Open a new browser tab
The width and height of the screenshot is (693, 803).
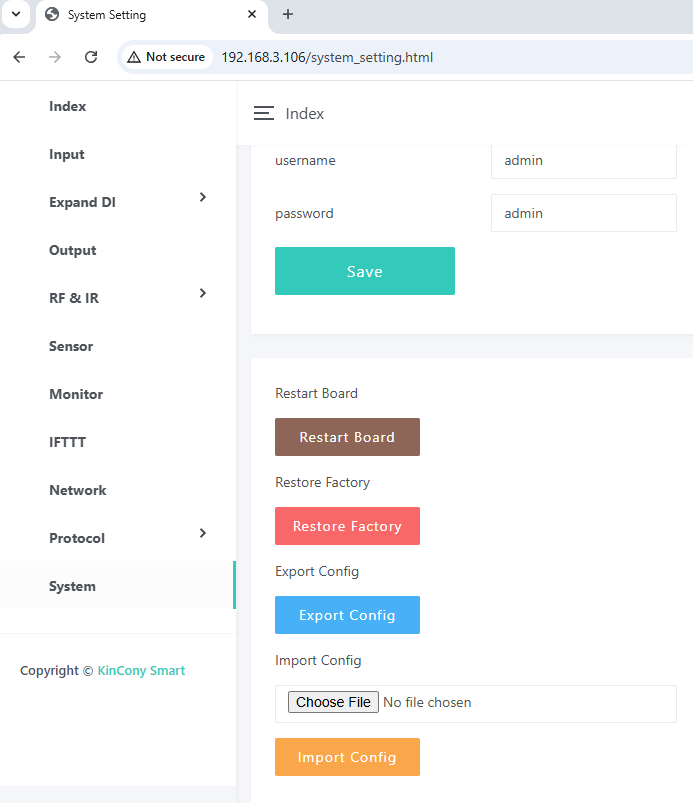(288, 14)
